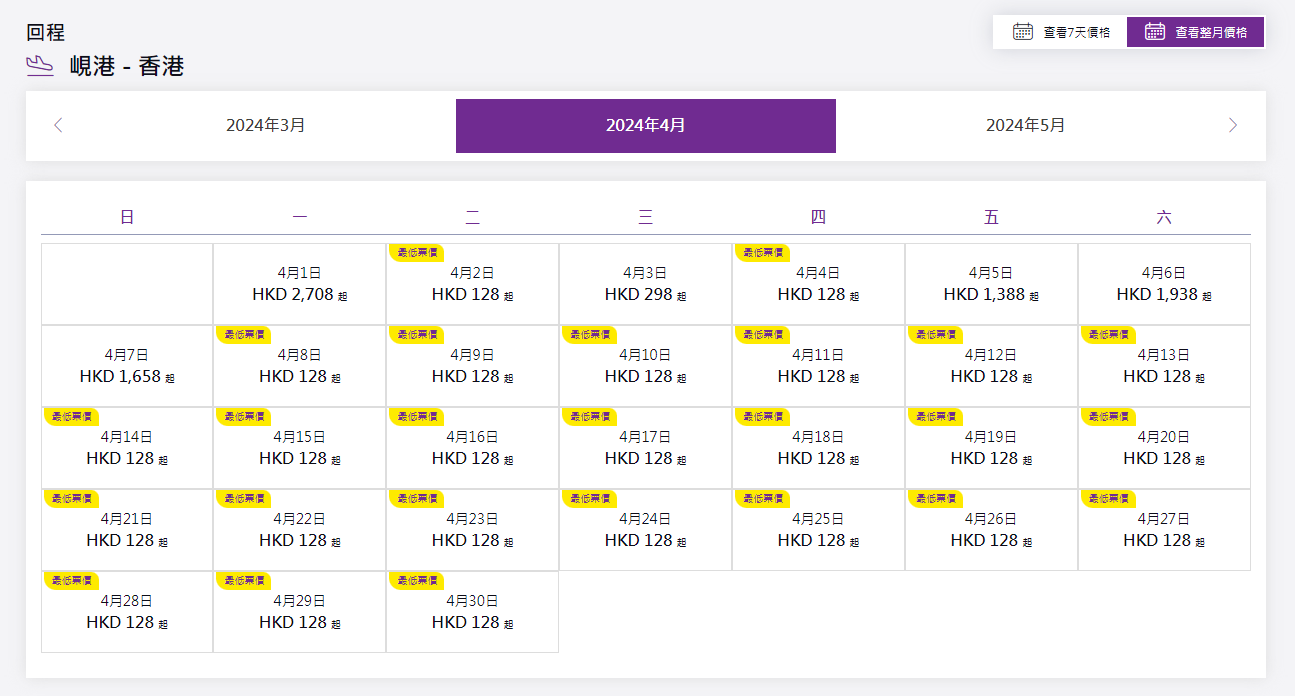Image resolution: width=1295 pixels, height=696 pixels.
Task: Click 最低票價 badge on 4月30日
Action: [415, 580]
